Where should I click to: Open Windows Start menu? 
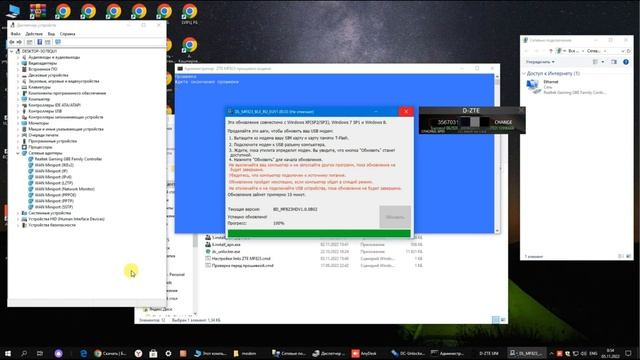click(7, 353)
